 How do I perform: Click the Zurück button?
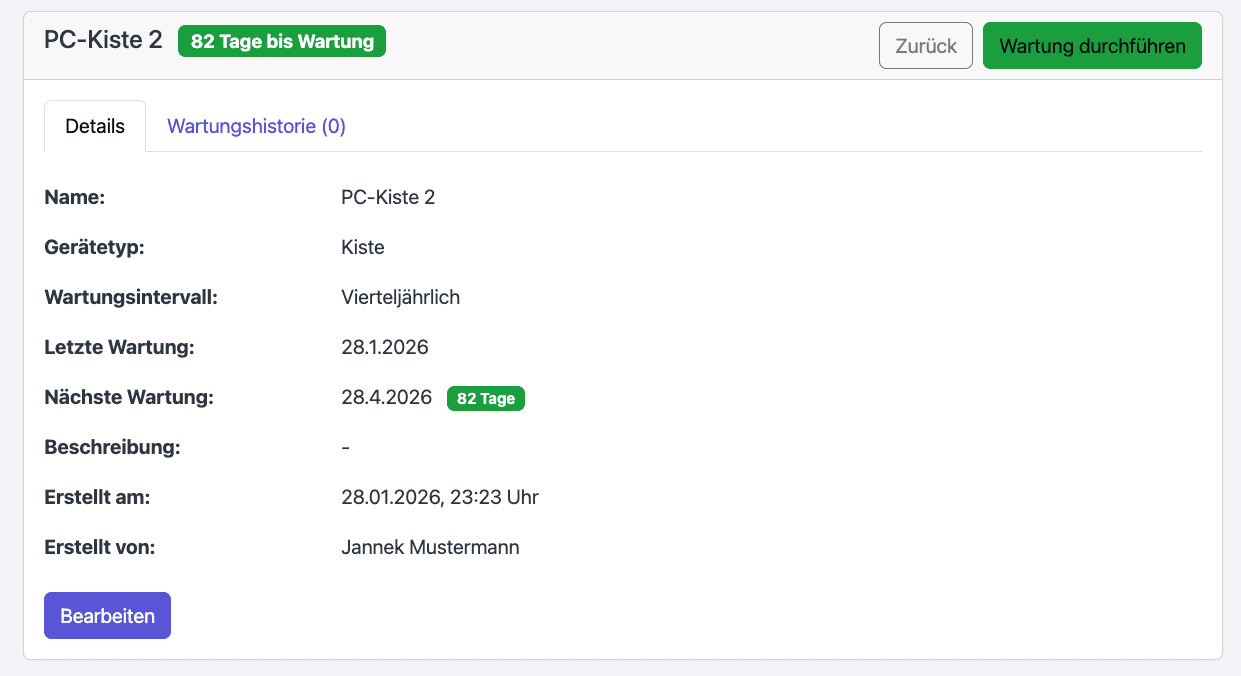coord(925,46)
